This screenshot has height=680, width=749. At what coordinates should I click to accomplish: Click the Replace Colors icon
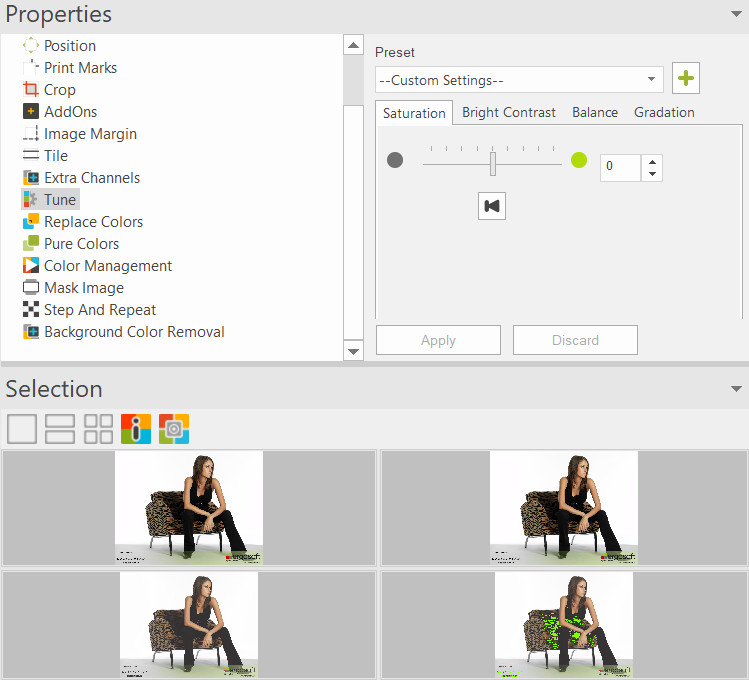(31, 222)
